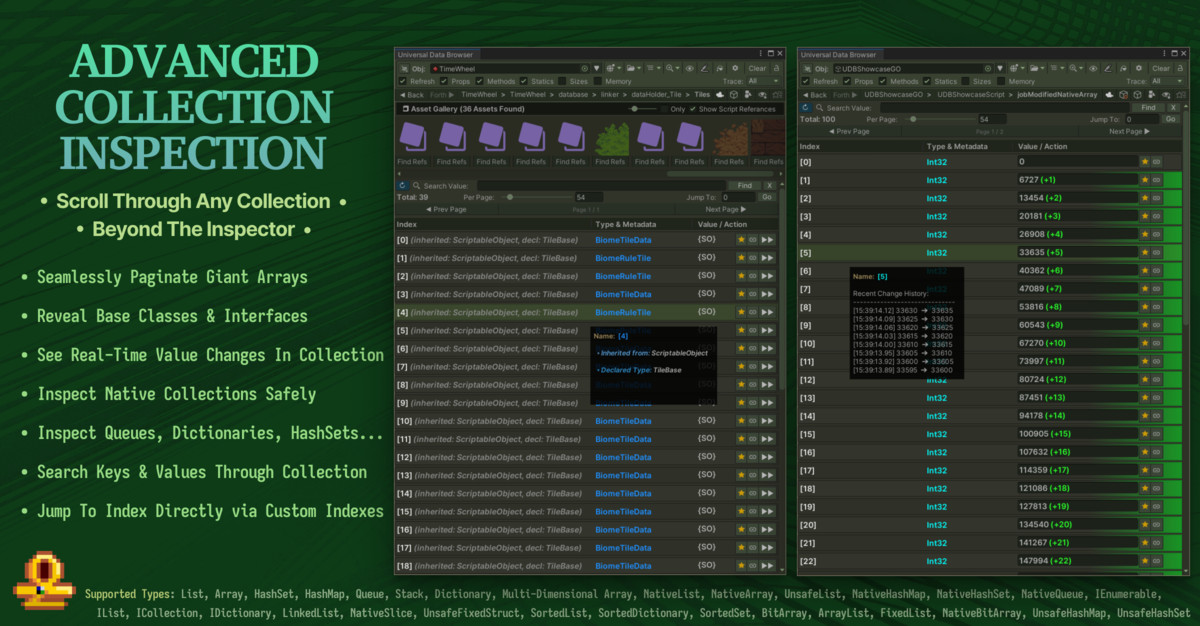The height and width of the screenshot is (626, 1200).
Task: Click Next Page in right UDBShowcaseGO browser
Action: [x=1129, y=131]
